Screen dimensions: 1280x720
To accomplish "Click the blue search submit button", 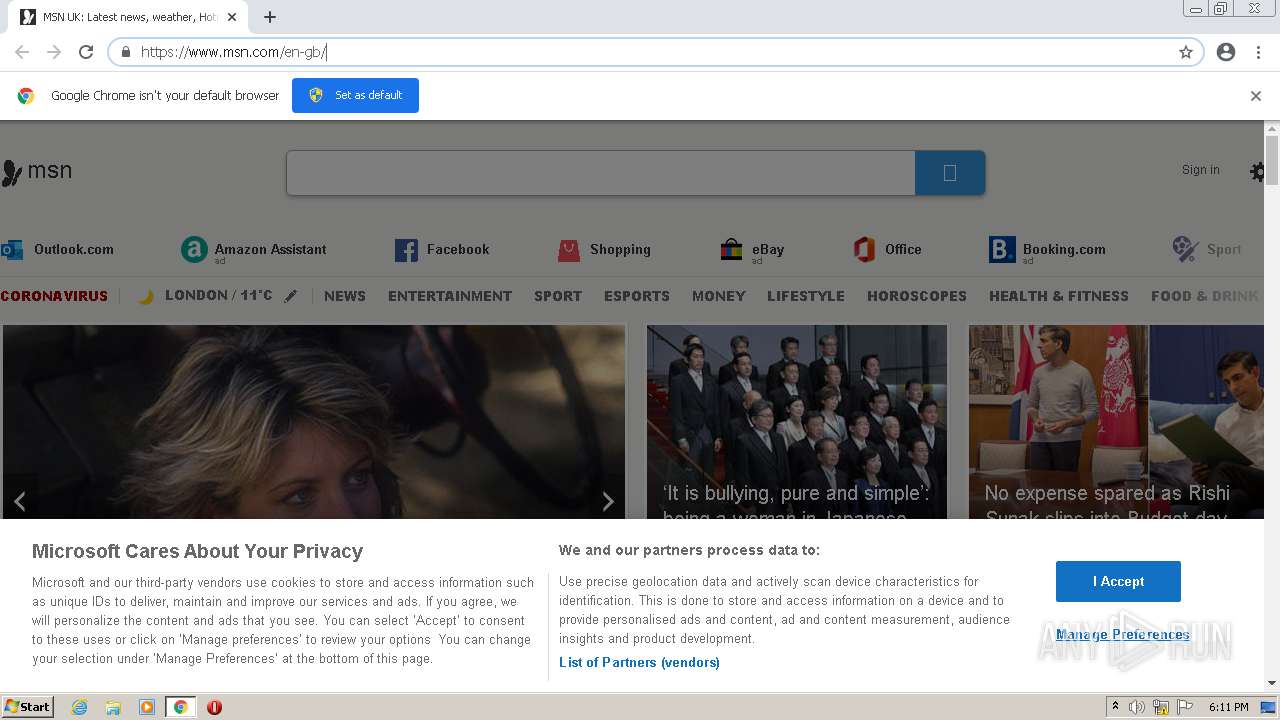I will click(x=950, y=173).
